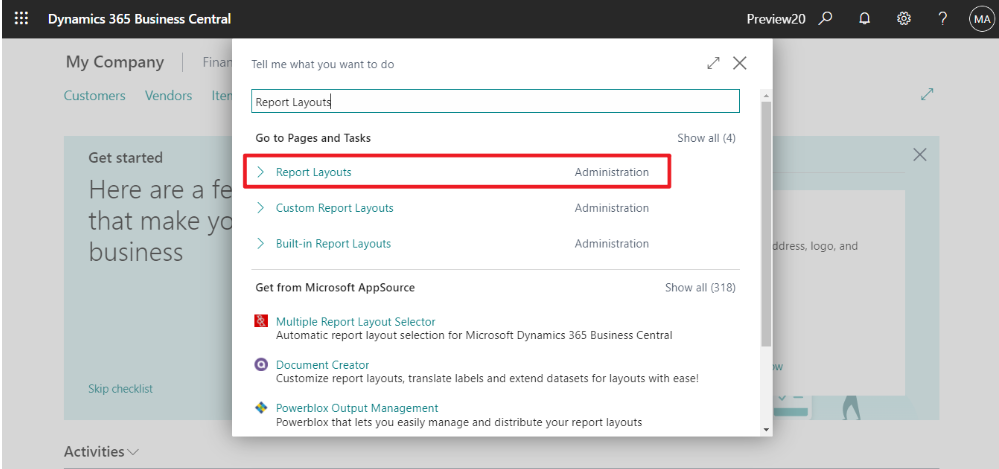999x469 pixels.
Task: Show all 4 pages and tasks
Action: (x=707, y=138)
